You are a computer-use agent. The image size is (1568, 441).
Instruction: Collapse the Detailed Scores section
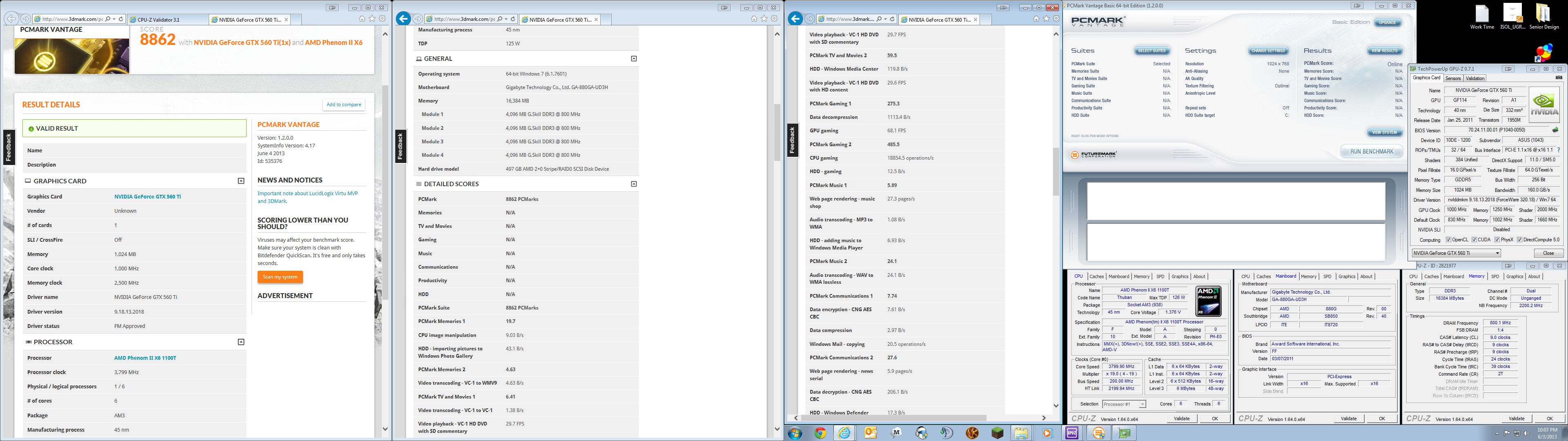point(634,183)
